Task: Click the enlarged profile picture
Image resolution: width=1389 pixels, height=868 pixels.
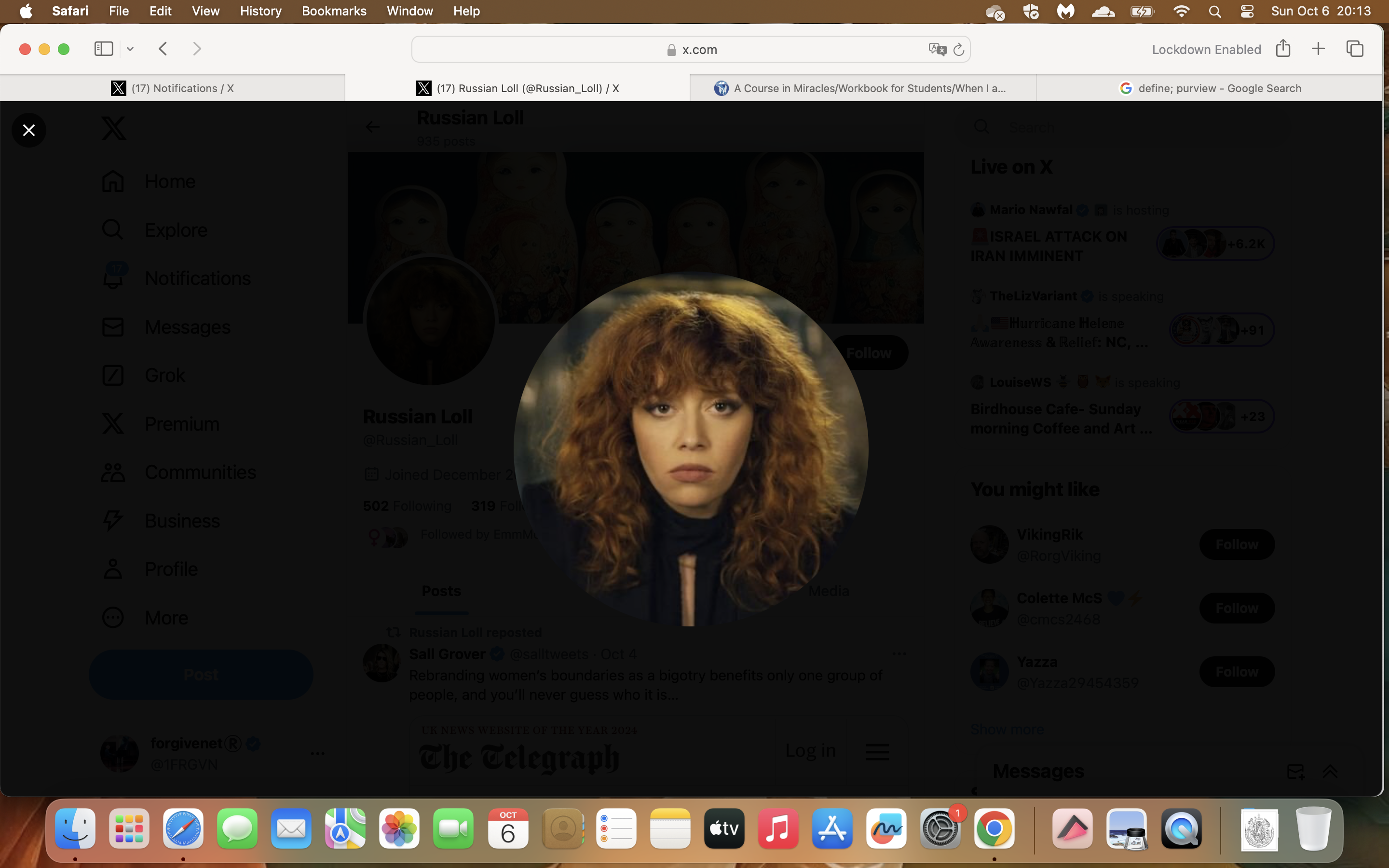Action: click(691, 449)
